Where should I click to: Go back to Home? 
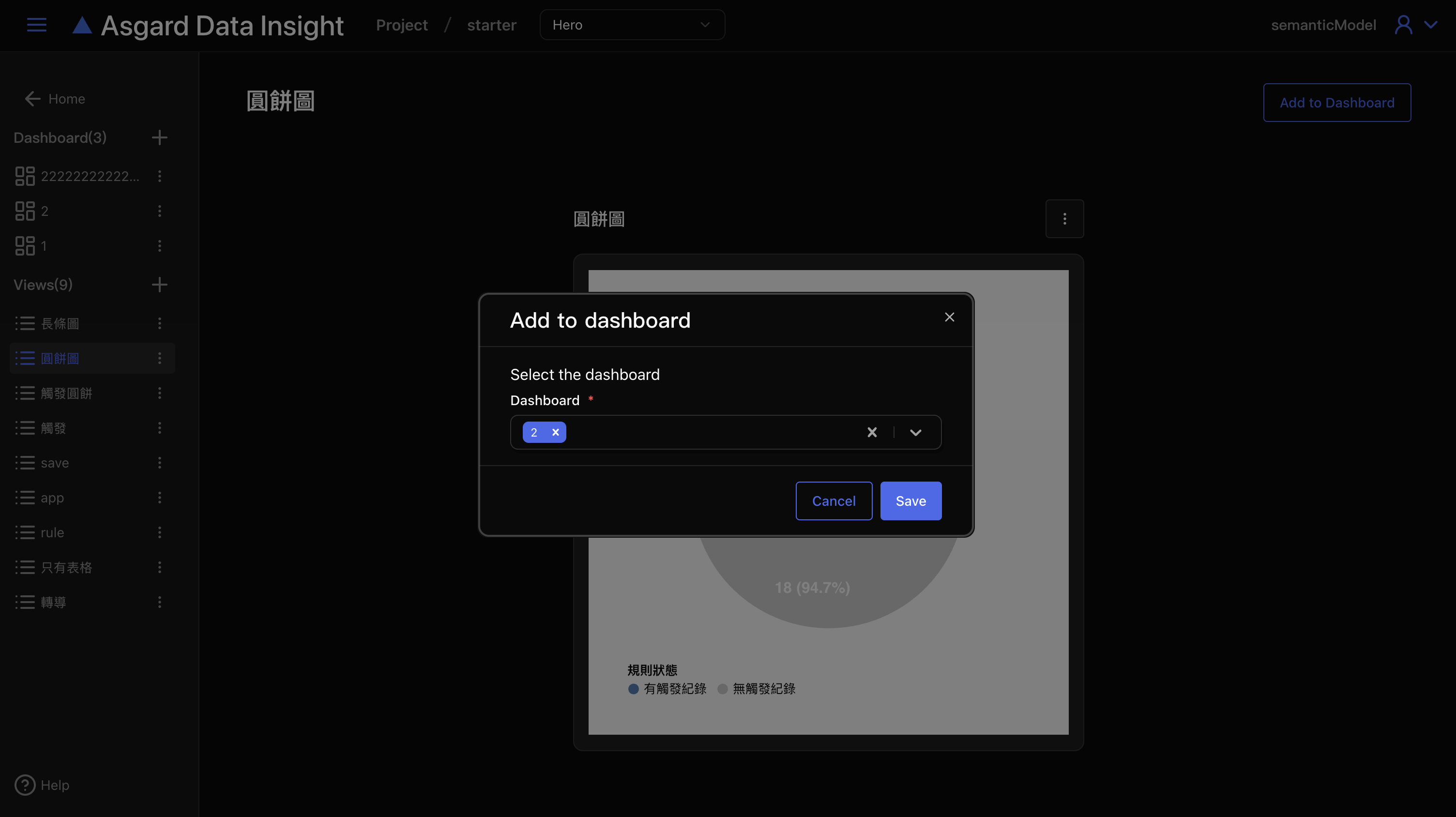(55, 99)
